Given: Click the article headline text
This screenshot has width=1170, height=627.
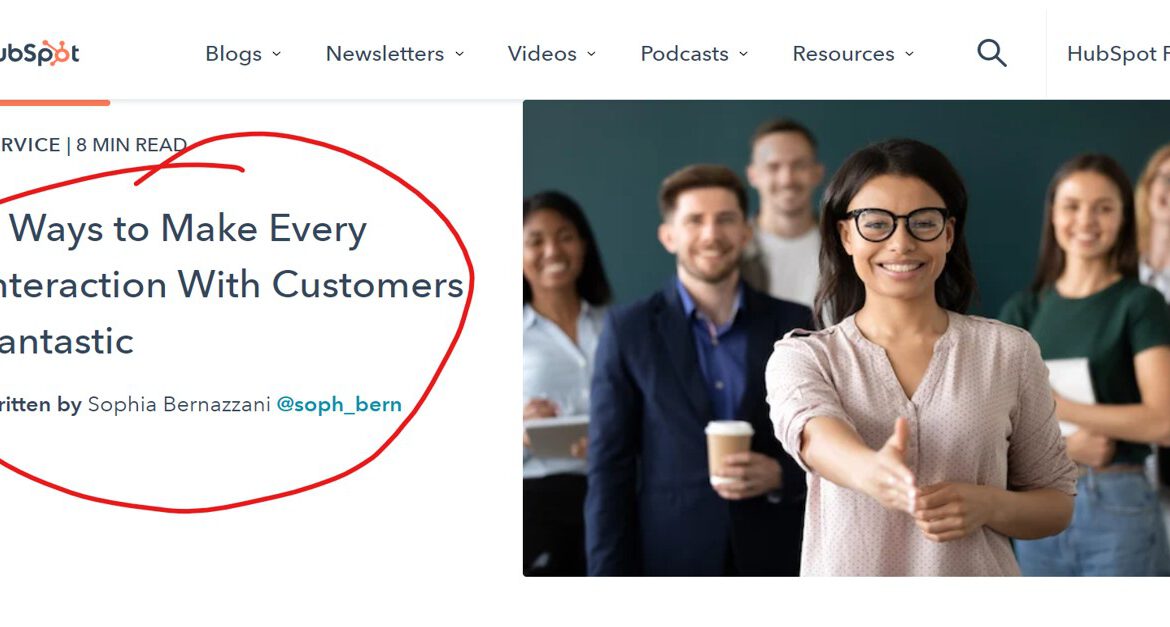Looking at the screenshot, I should pos(231,284).
